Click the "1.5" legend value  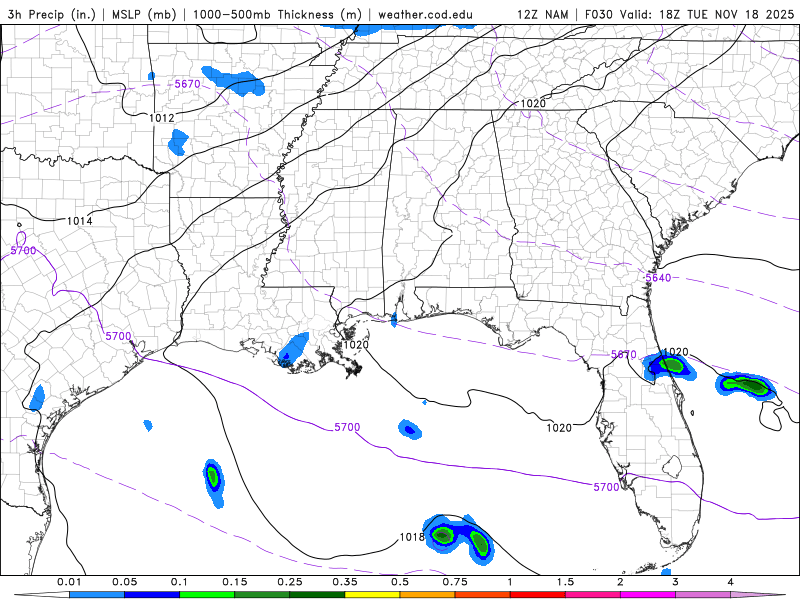565,582
